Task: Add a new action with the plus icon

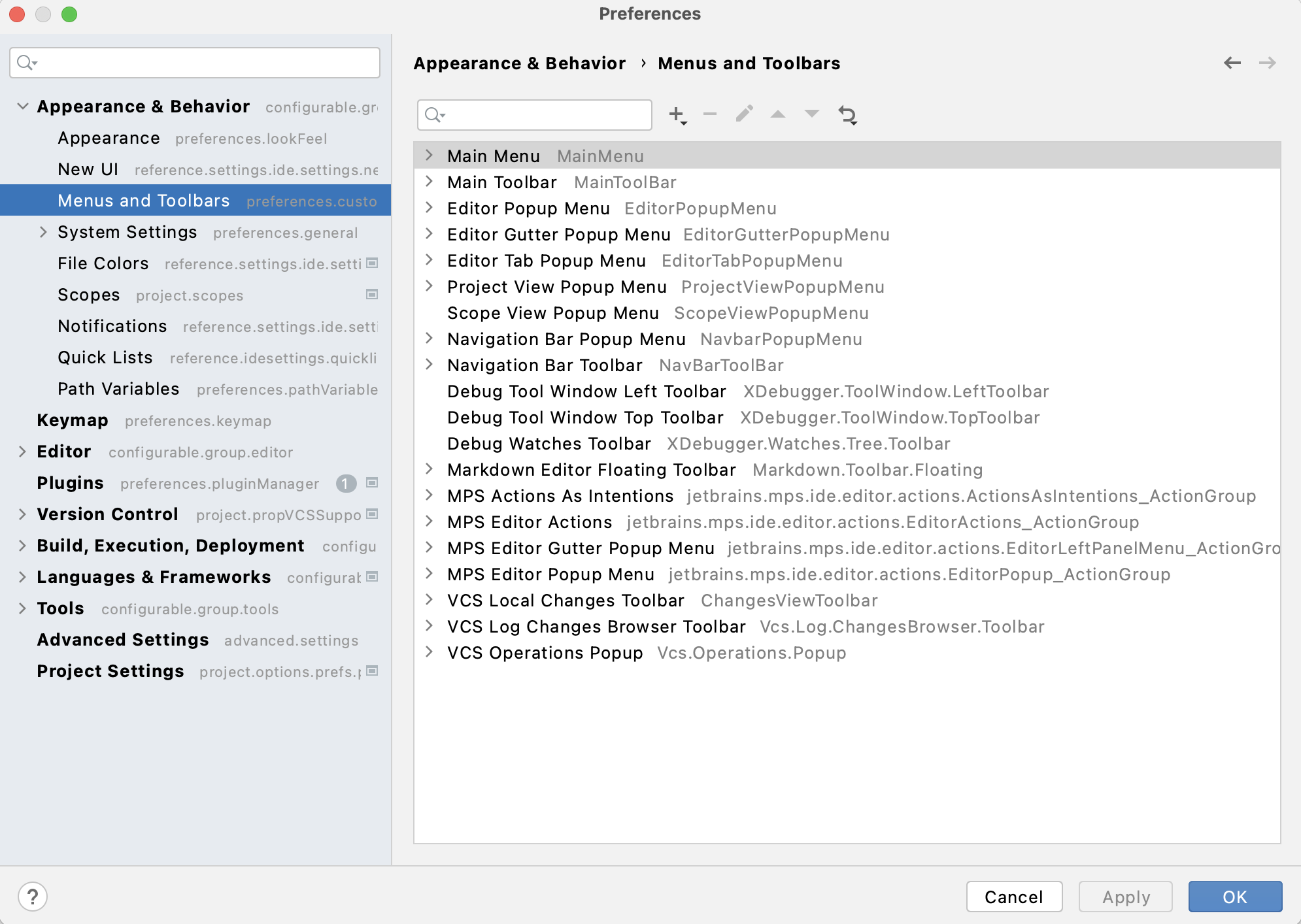Action: click(677, 114)
